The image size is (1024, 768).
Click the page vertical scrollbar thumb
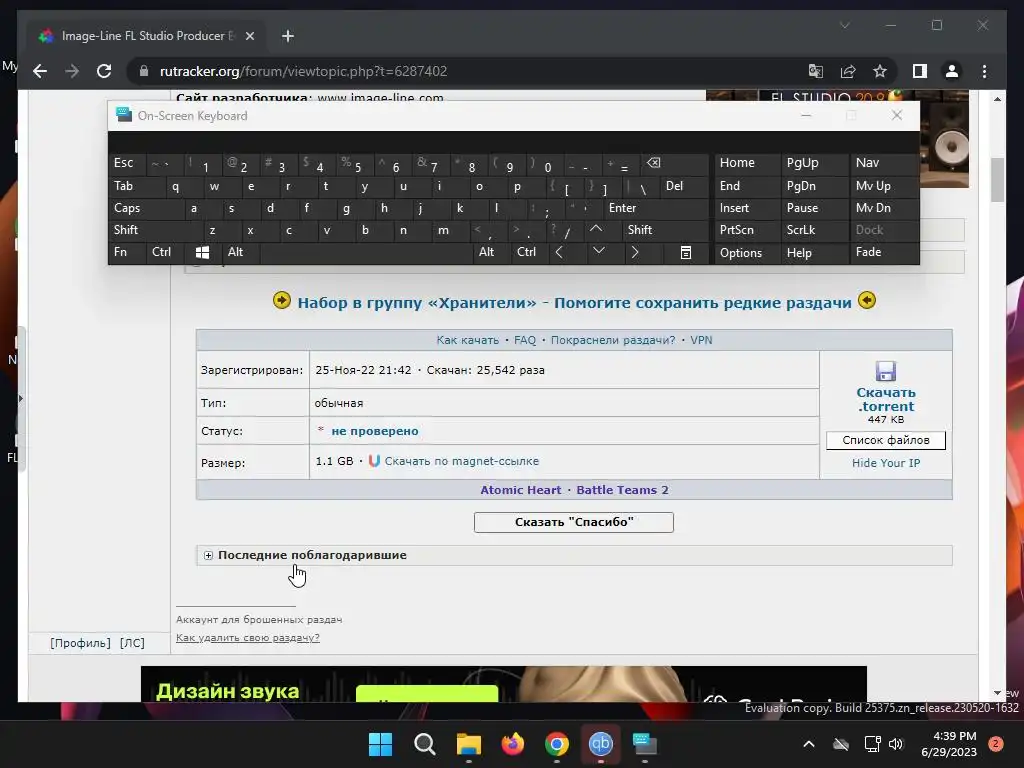coord(997,180)
